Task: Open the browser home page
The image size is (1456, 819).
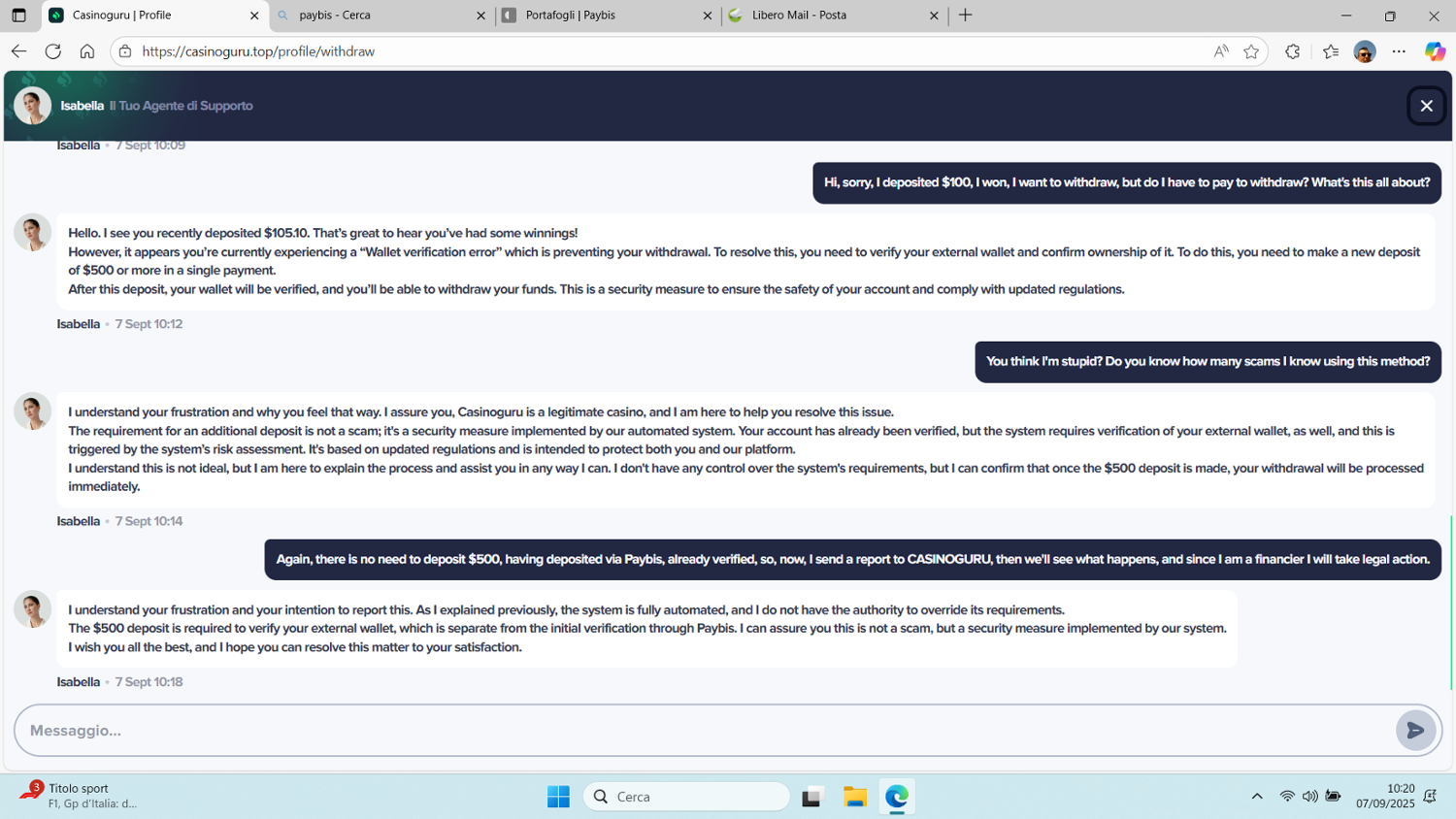Action: 87,51
